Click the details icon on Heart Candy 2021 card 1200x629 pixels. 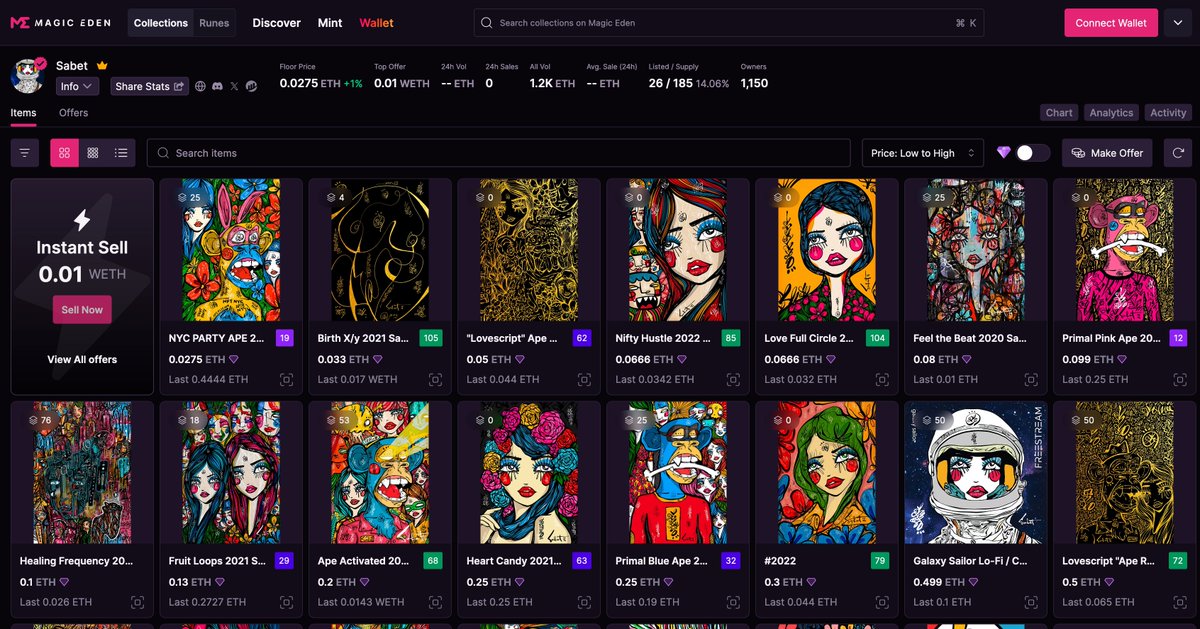(x=584, y=603)
